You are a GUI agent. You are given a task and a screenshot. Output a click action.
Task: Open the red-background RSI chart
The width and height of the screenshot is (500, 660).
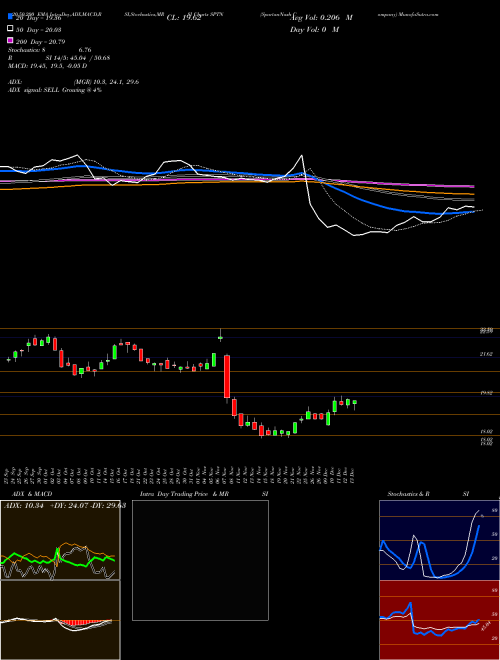click(x=439, y=620)
